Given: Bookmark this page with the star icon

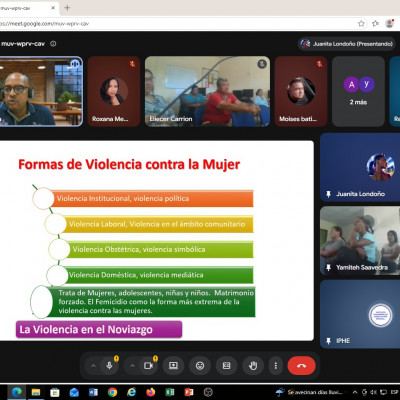Looking at the screenshot, I should coord(361,23).
